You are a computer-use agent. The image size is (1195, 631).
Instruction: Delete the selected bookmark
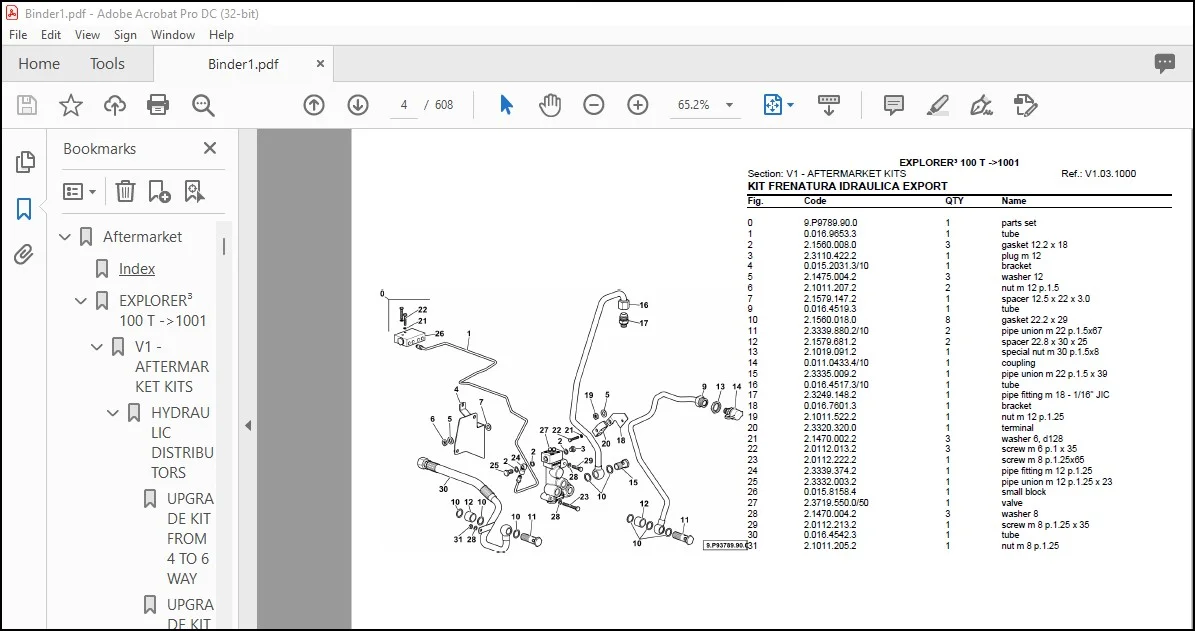point(125,191)
